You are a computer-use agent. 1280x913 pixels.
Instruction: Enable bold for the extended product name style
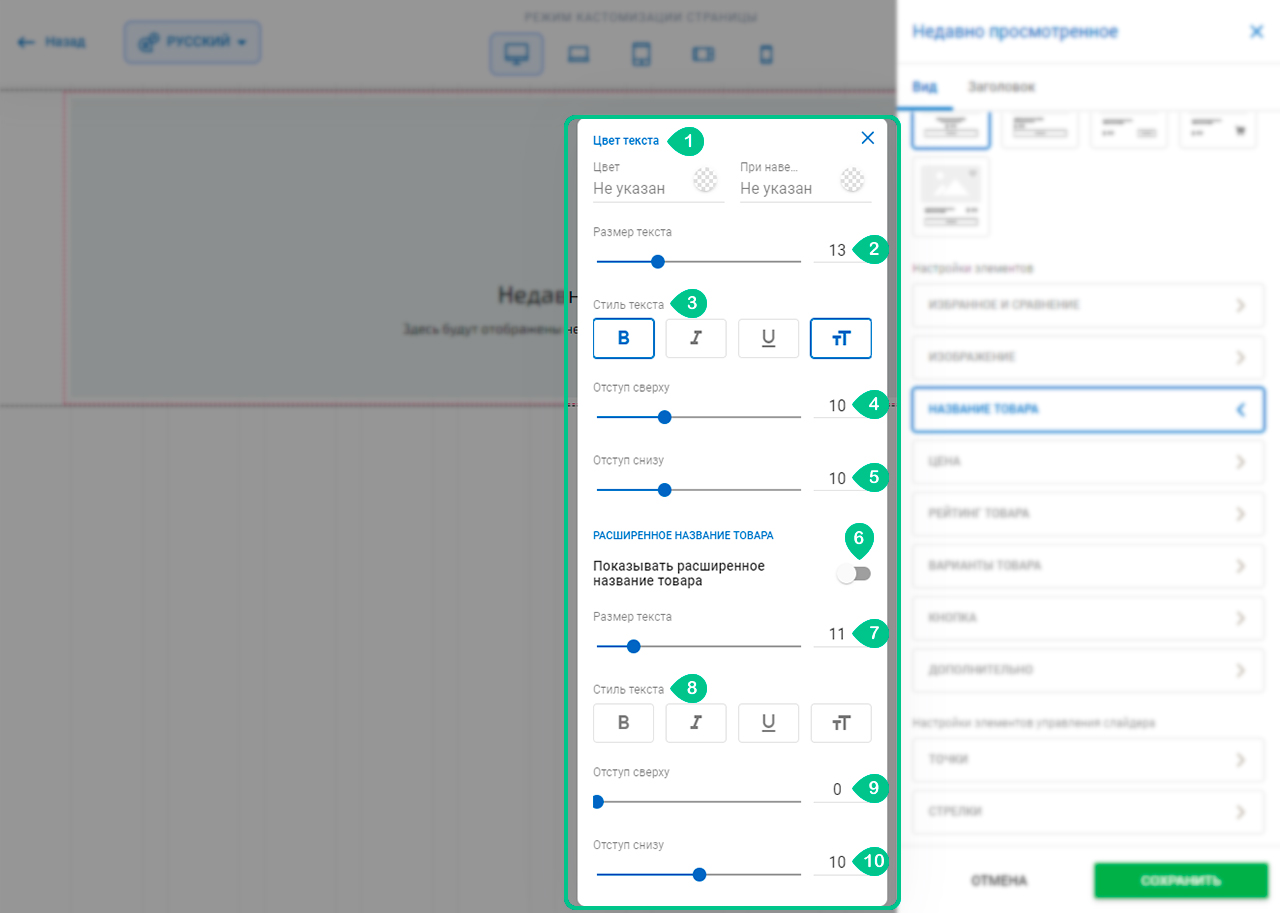pos(624,723)
